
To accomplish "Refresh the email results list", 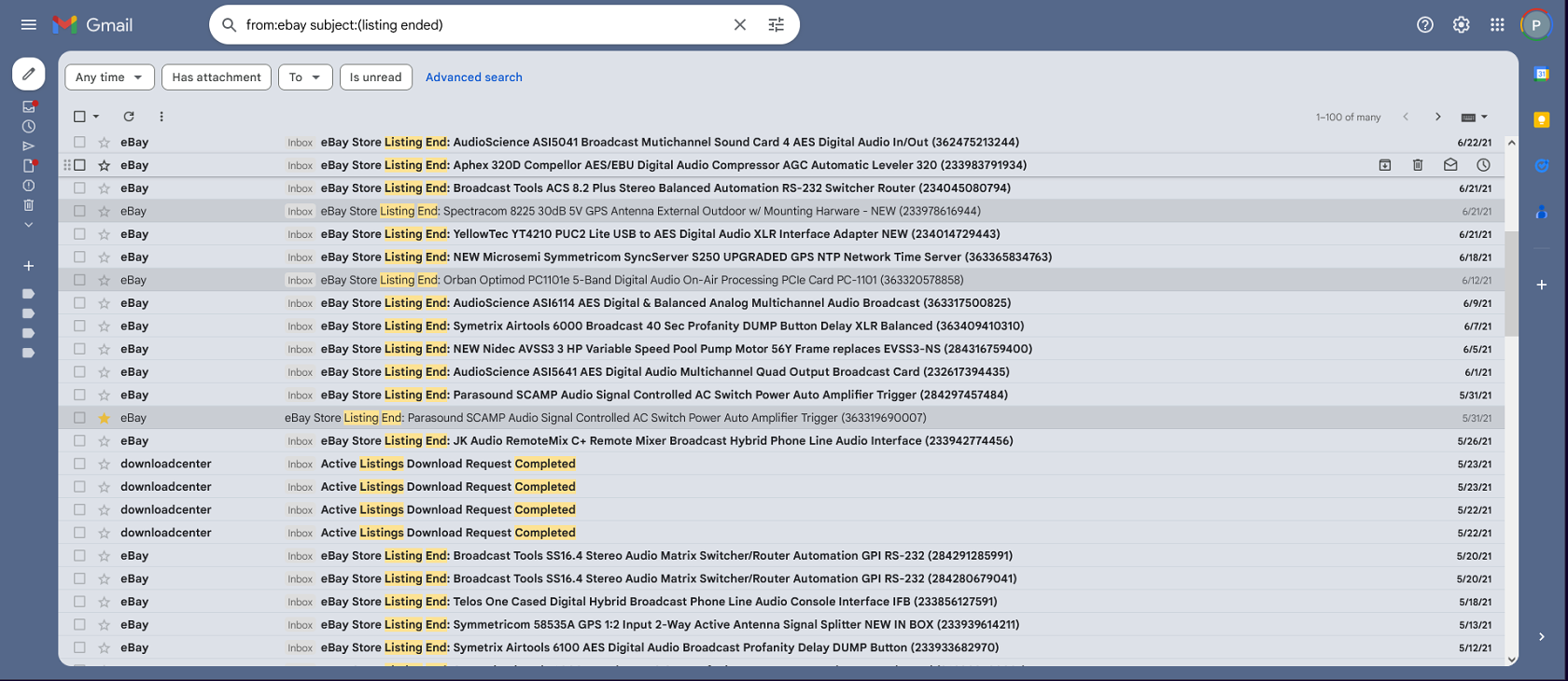I will coord(129,117).
